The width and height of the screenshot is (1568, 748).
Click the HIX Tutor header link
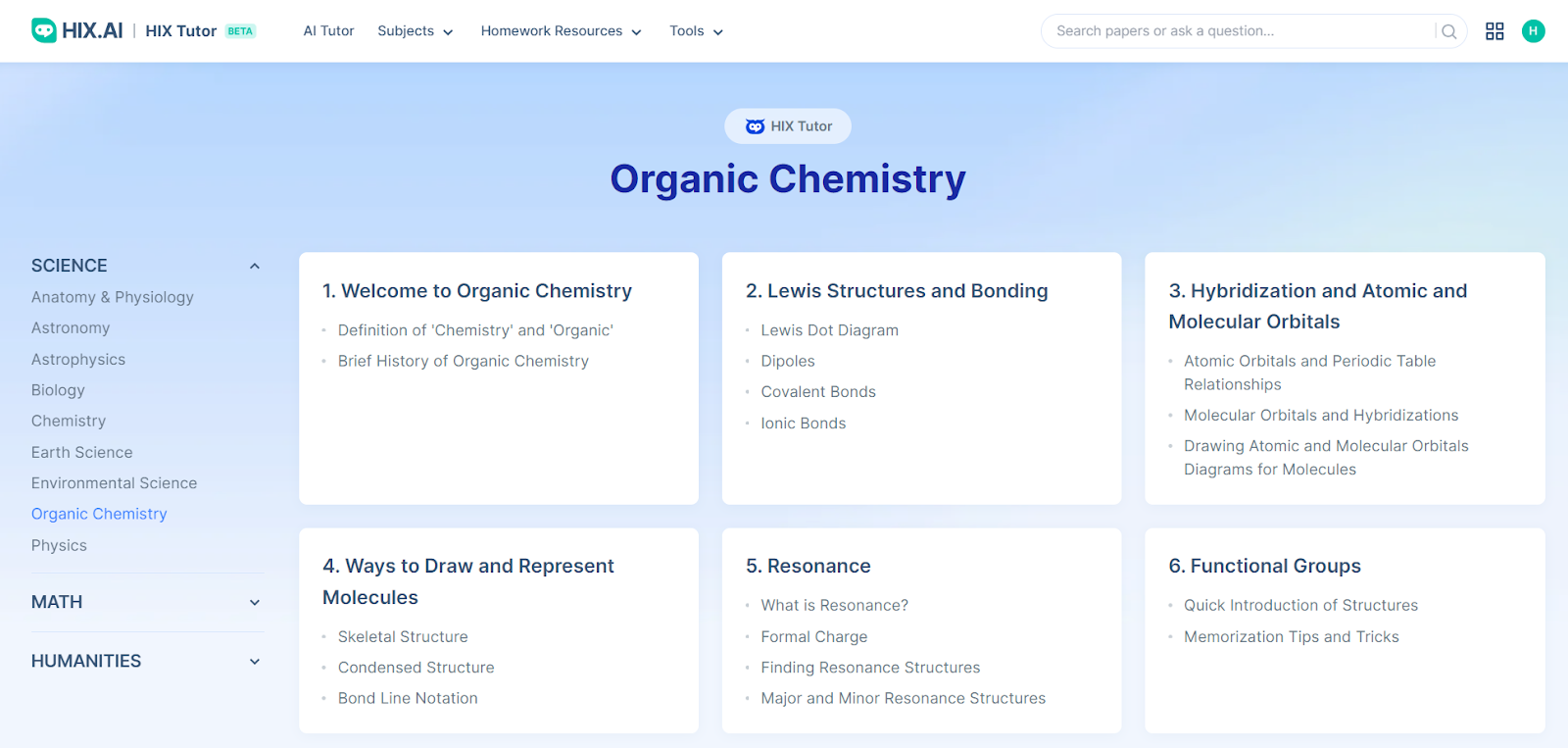coord(181,31)
